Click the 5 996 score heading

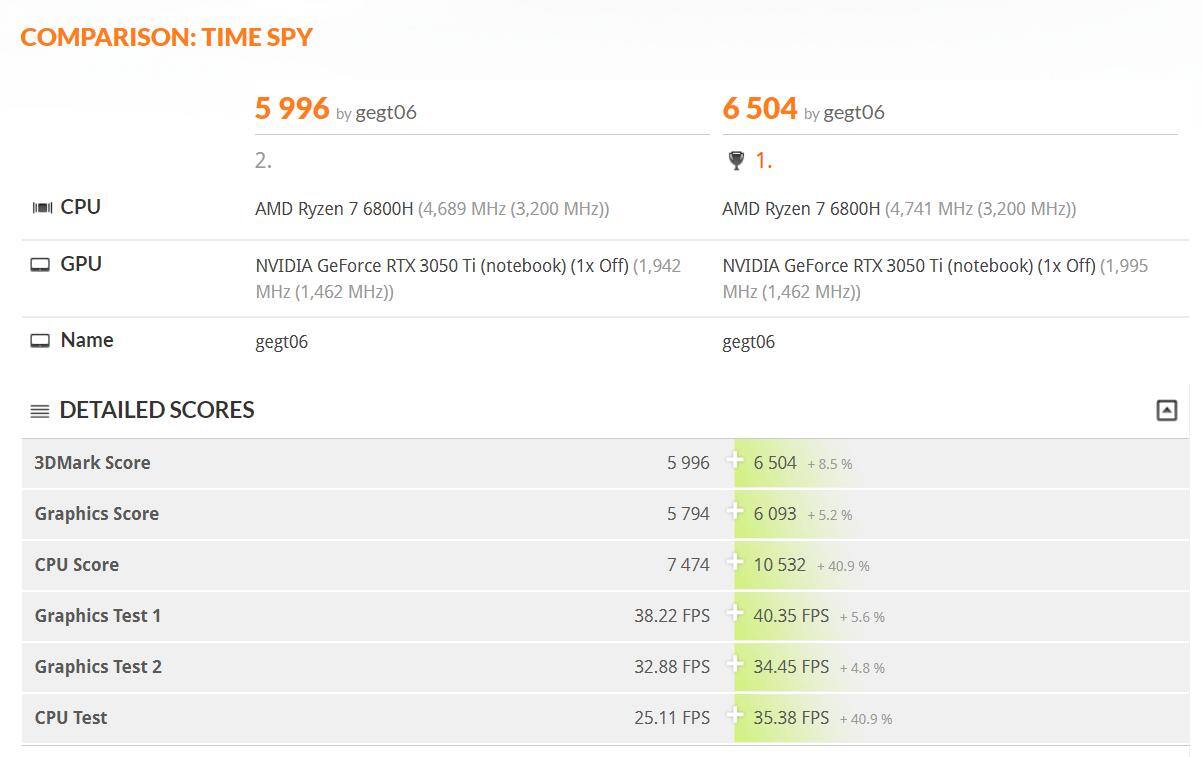pyautogui.click(x=291, y=108)
